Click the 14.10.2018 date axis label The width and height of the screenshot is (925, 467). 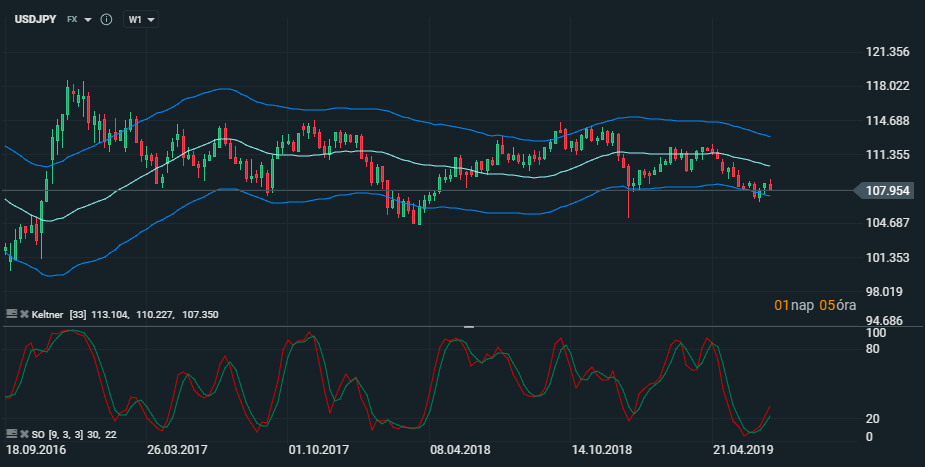602,450
